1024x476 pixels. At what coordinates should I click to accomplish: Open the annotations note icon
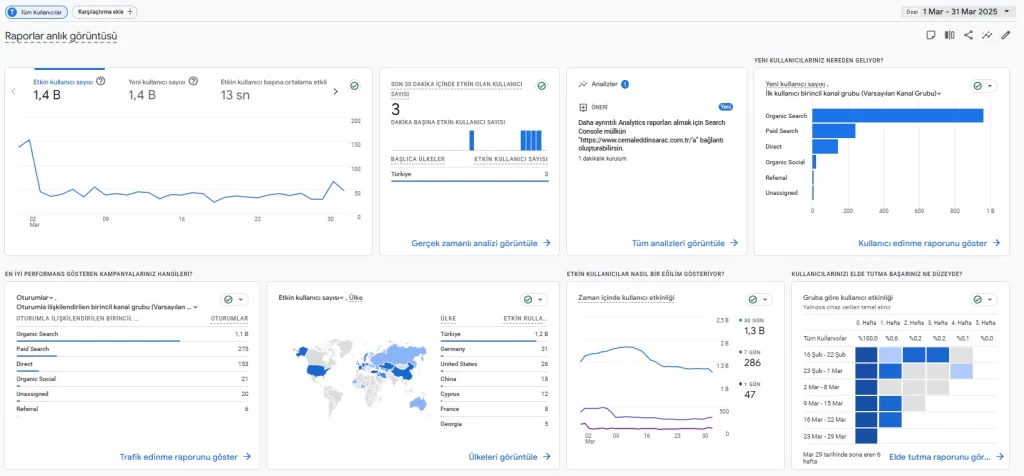pos(930,35)
